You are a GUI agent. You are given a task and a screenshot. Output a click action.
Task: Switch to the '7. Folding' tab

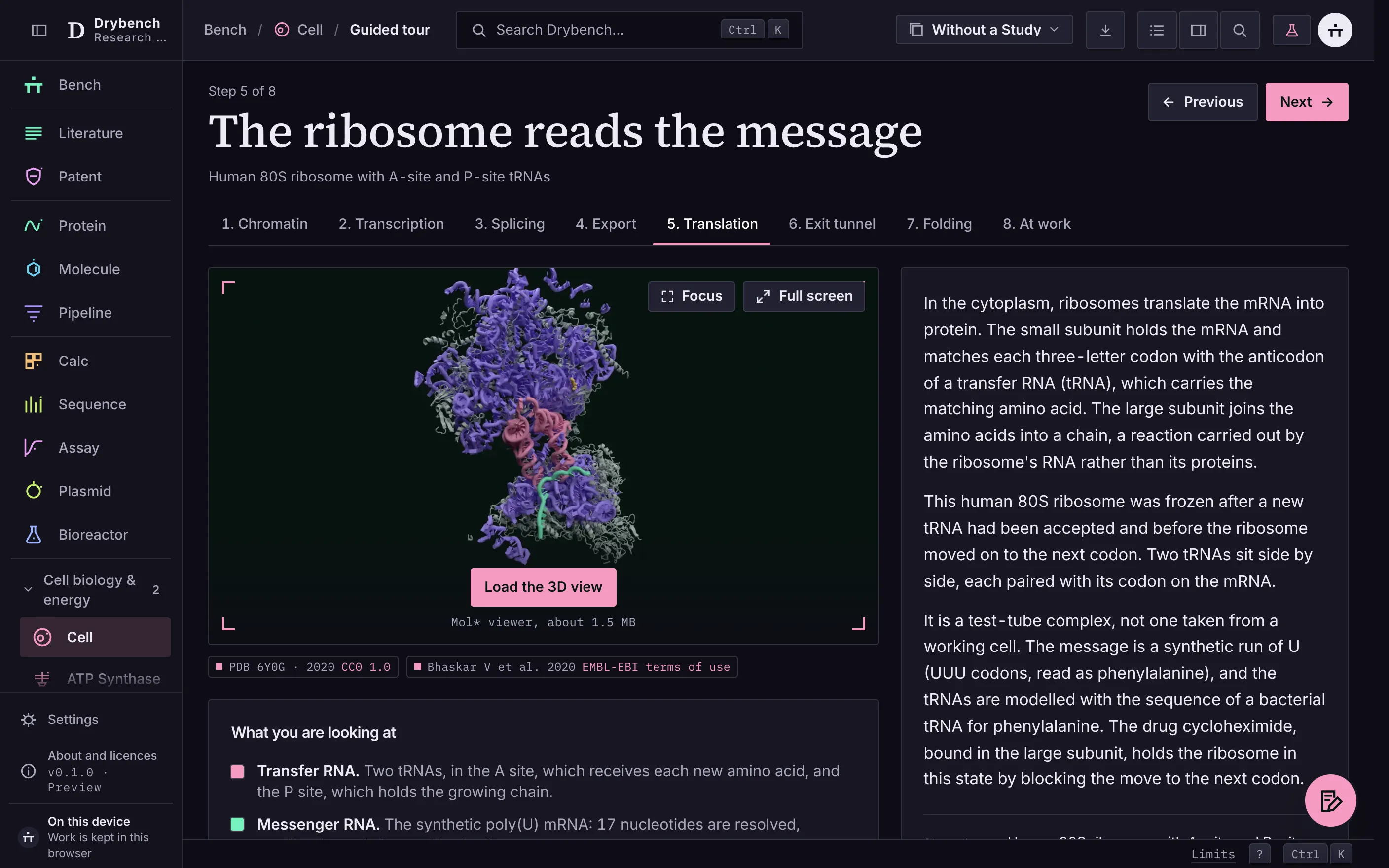pyautogui.click(x=939, y=224)
